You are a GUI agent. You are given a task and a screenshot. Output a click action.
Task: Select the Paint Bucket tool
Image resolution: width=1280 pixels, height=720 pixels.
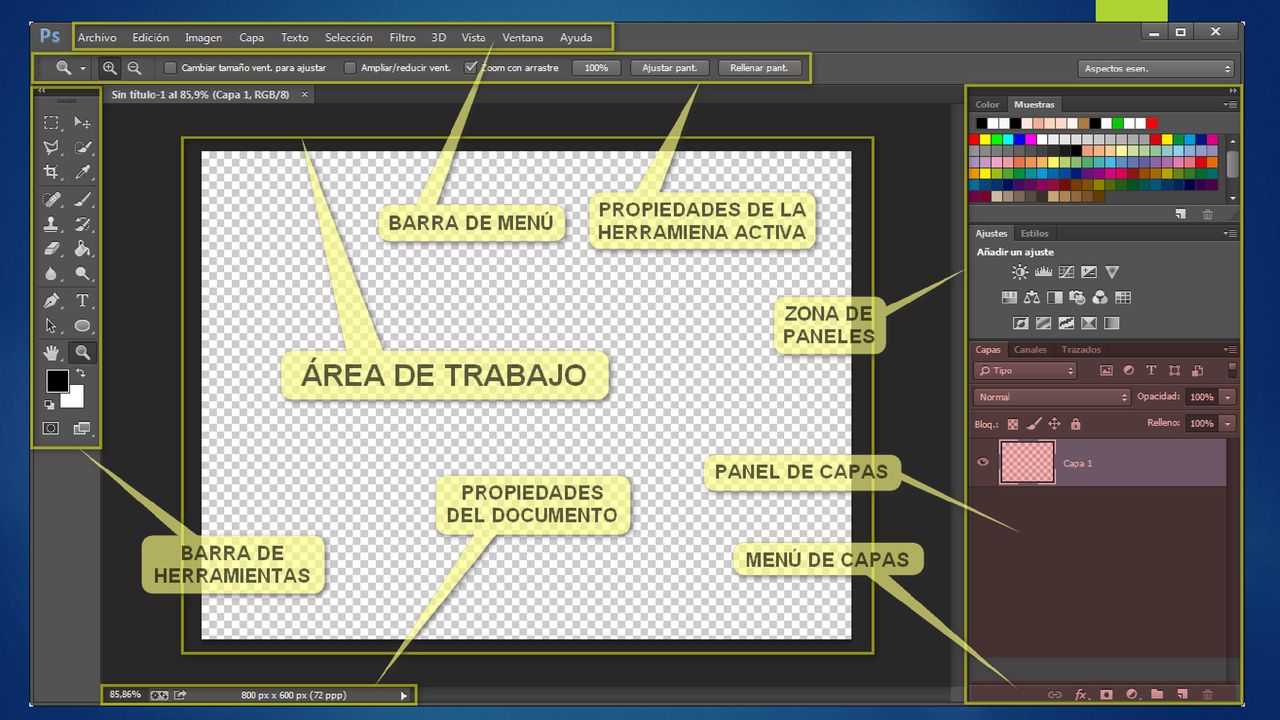point(83,249)
